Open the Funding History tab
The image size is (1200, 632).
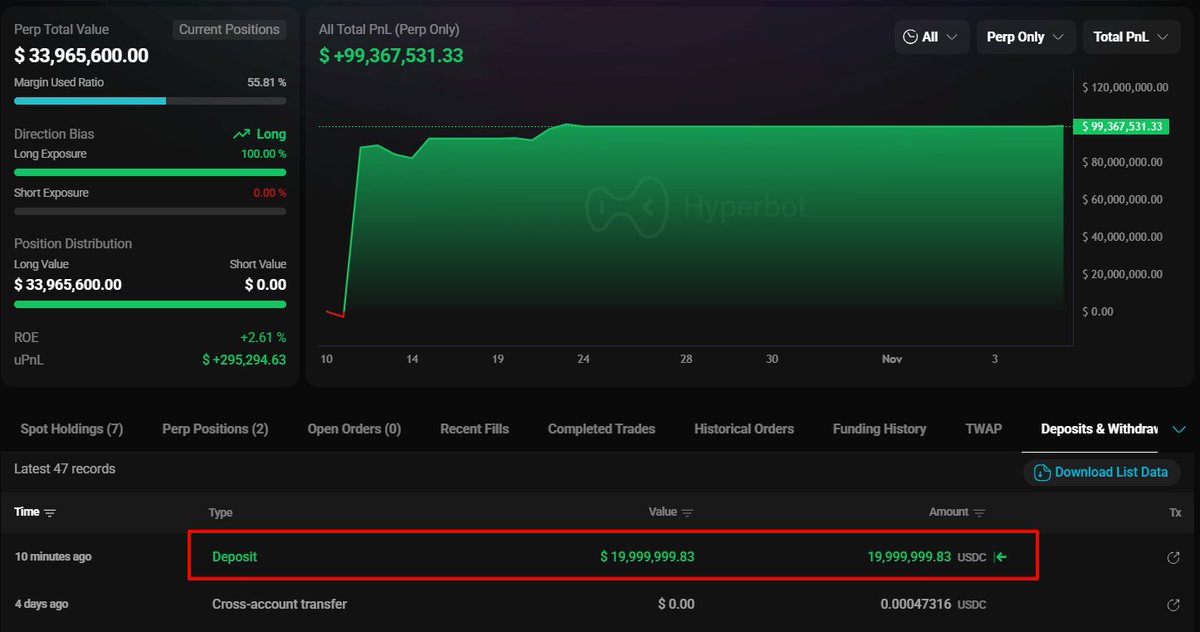(x=879, y=429)
